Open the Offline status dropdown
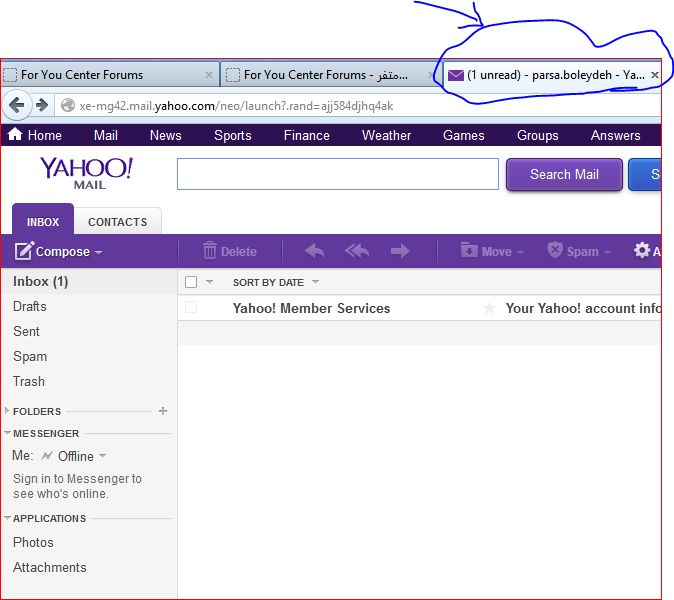674x600 pixels. 102,455
